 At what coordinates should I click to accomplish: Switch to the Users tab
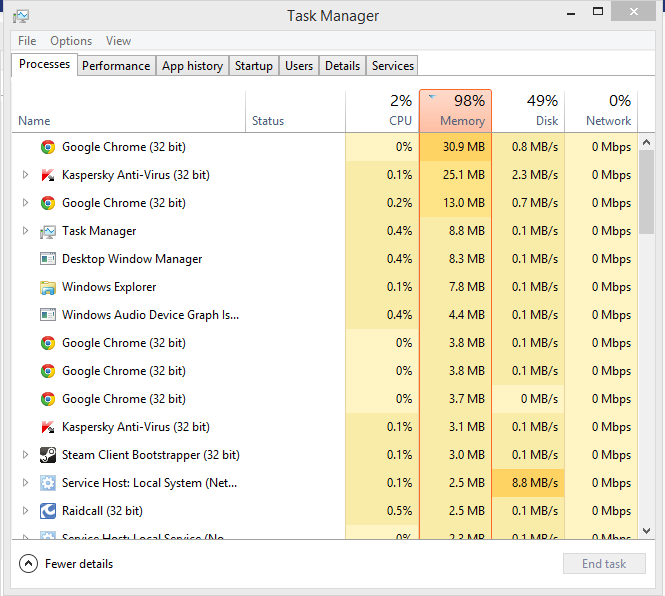299,66
